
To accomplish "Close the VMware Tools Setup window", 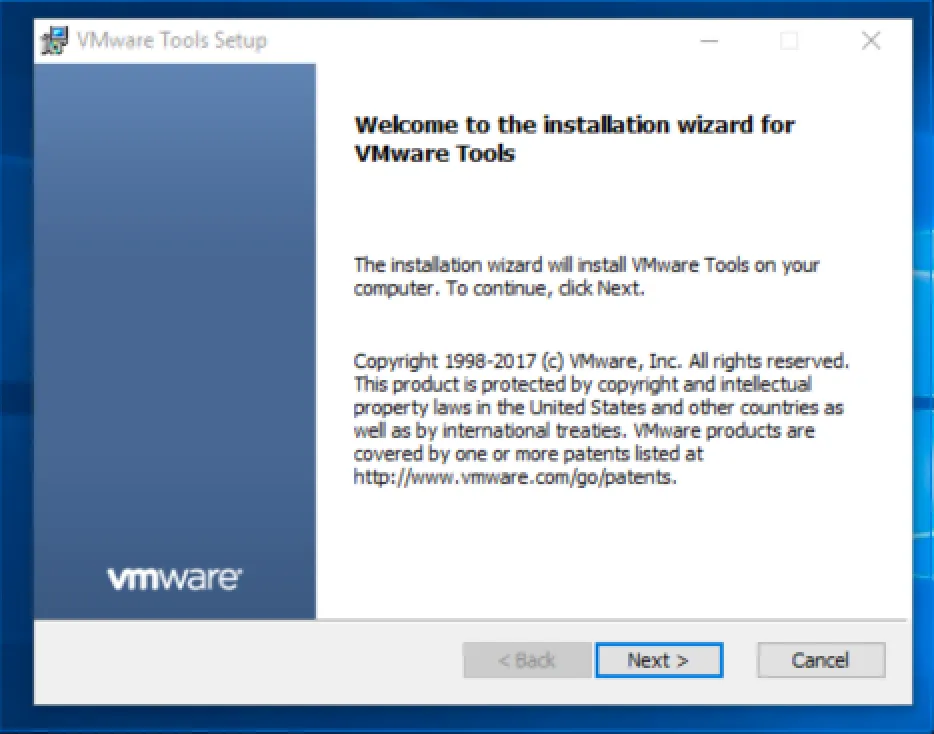I will click(871, 41).
